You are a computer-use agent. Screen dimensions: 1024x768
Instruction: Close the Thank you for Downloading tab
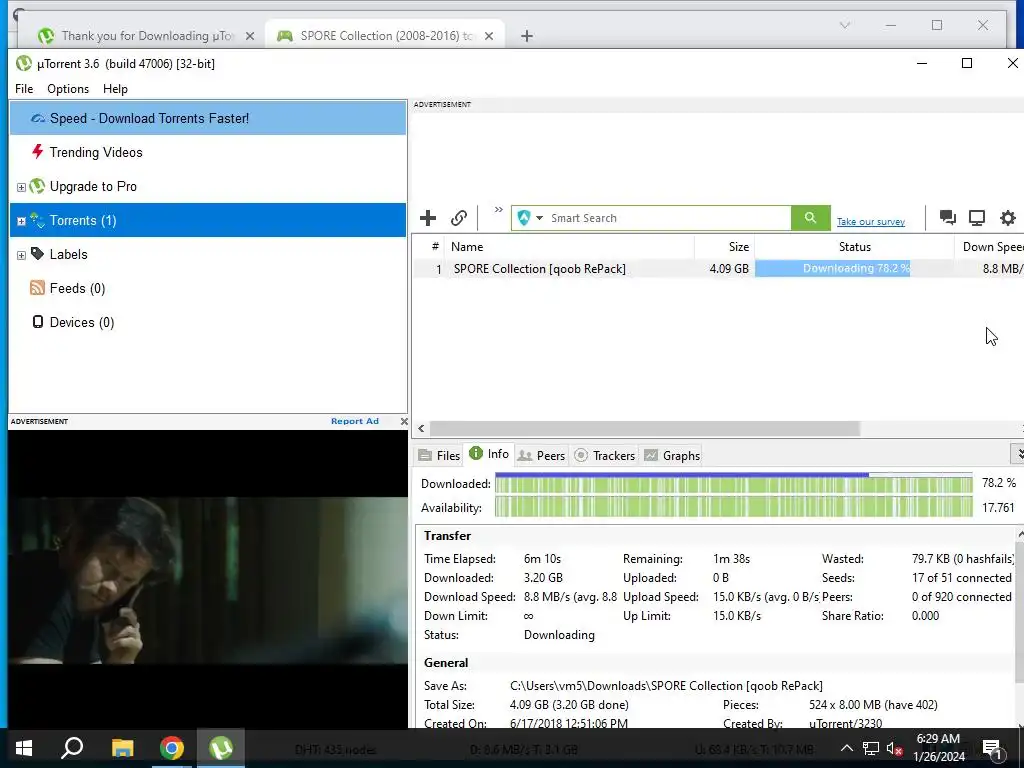(x=249, y=37)
